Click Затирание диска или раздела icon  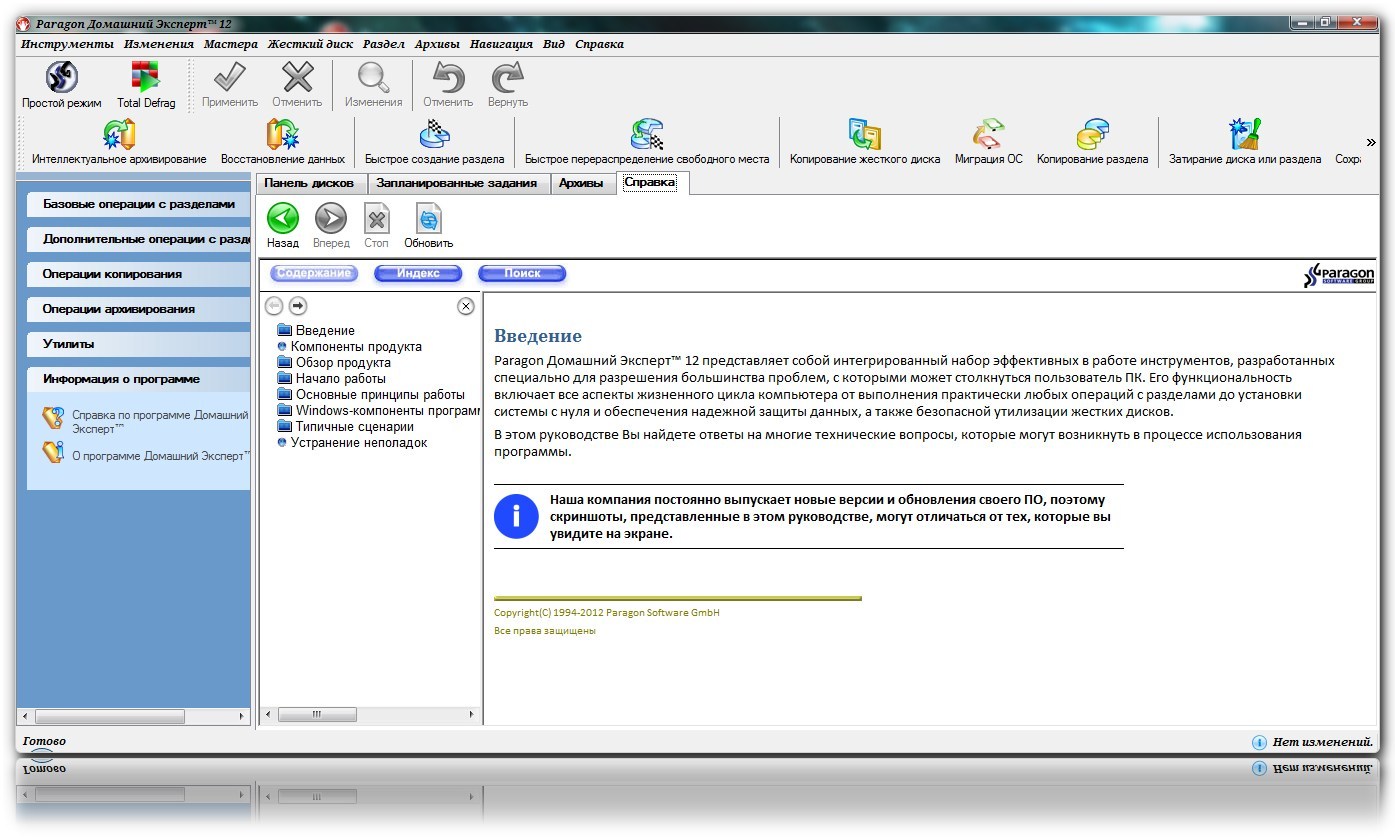[x=1244, y=136]
